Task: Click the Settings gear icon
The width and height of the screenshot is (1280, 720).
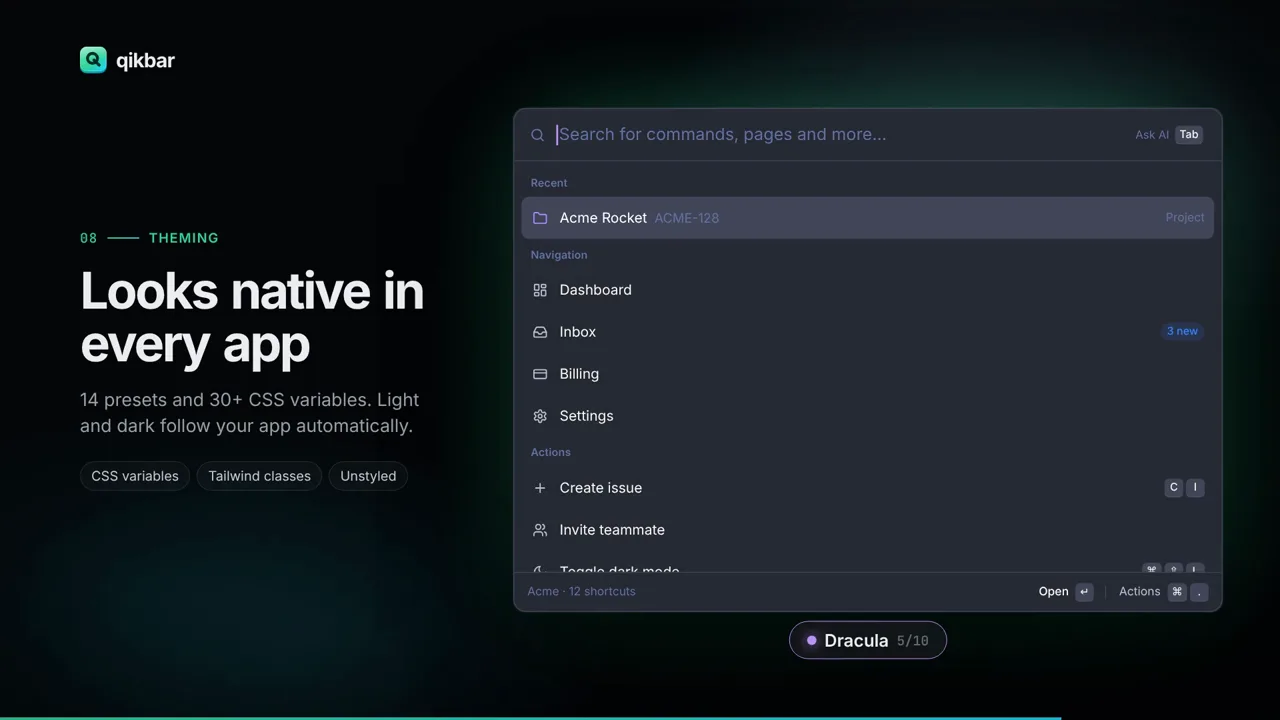Action: (540, 416)
